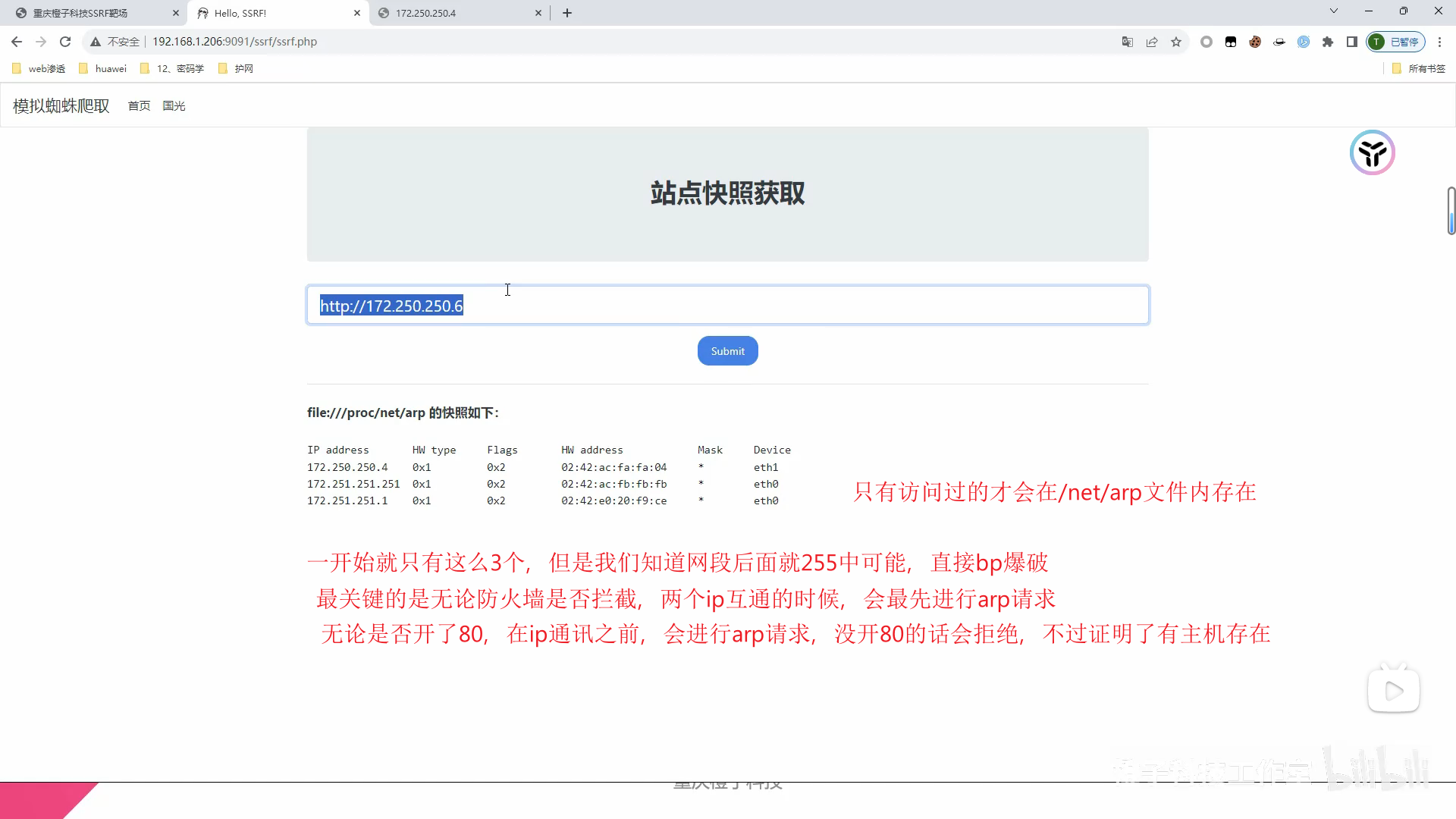Close the 重庆橙子科技SSRF靶场 tab
This screenshot has height=819, width=1456.
[176, 13]
